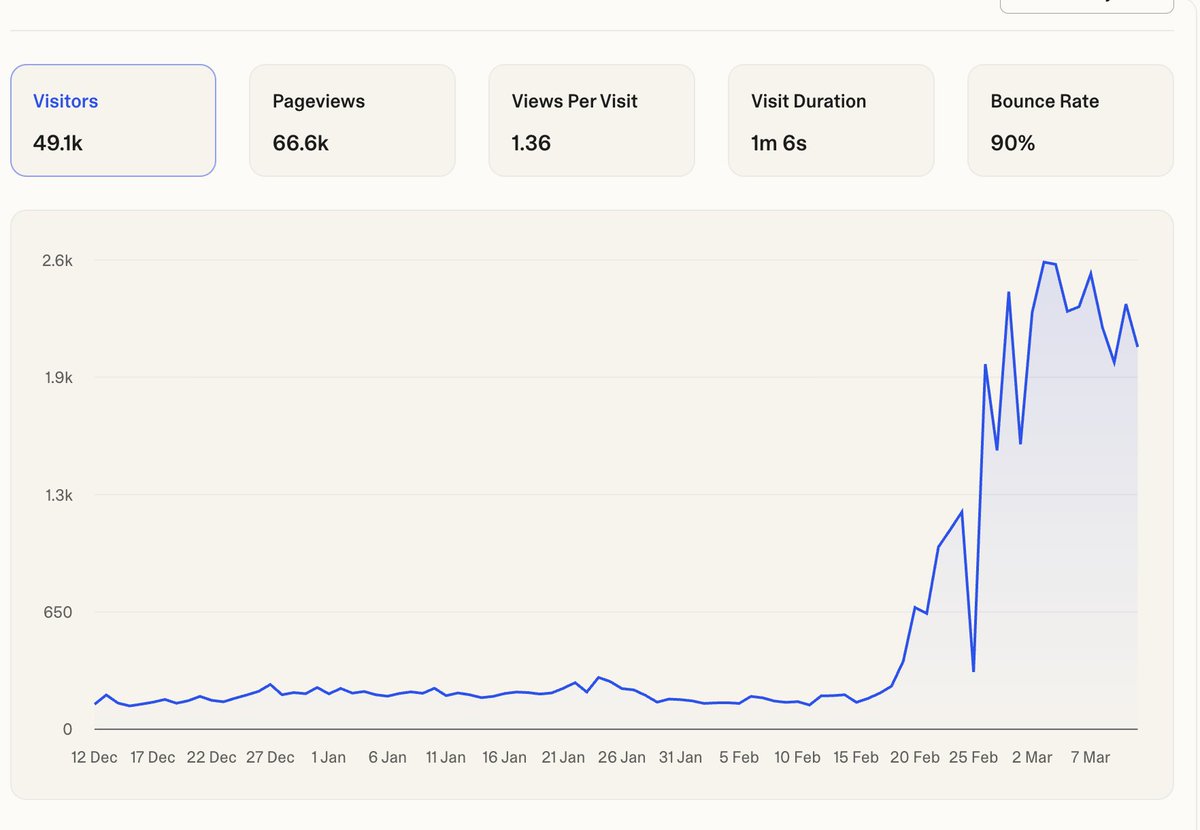Click the 1.3k y-axis label
Screen dimensions: 1200x830
tap(57, 495)
